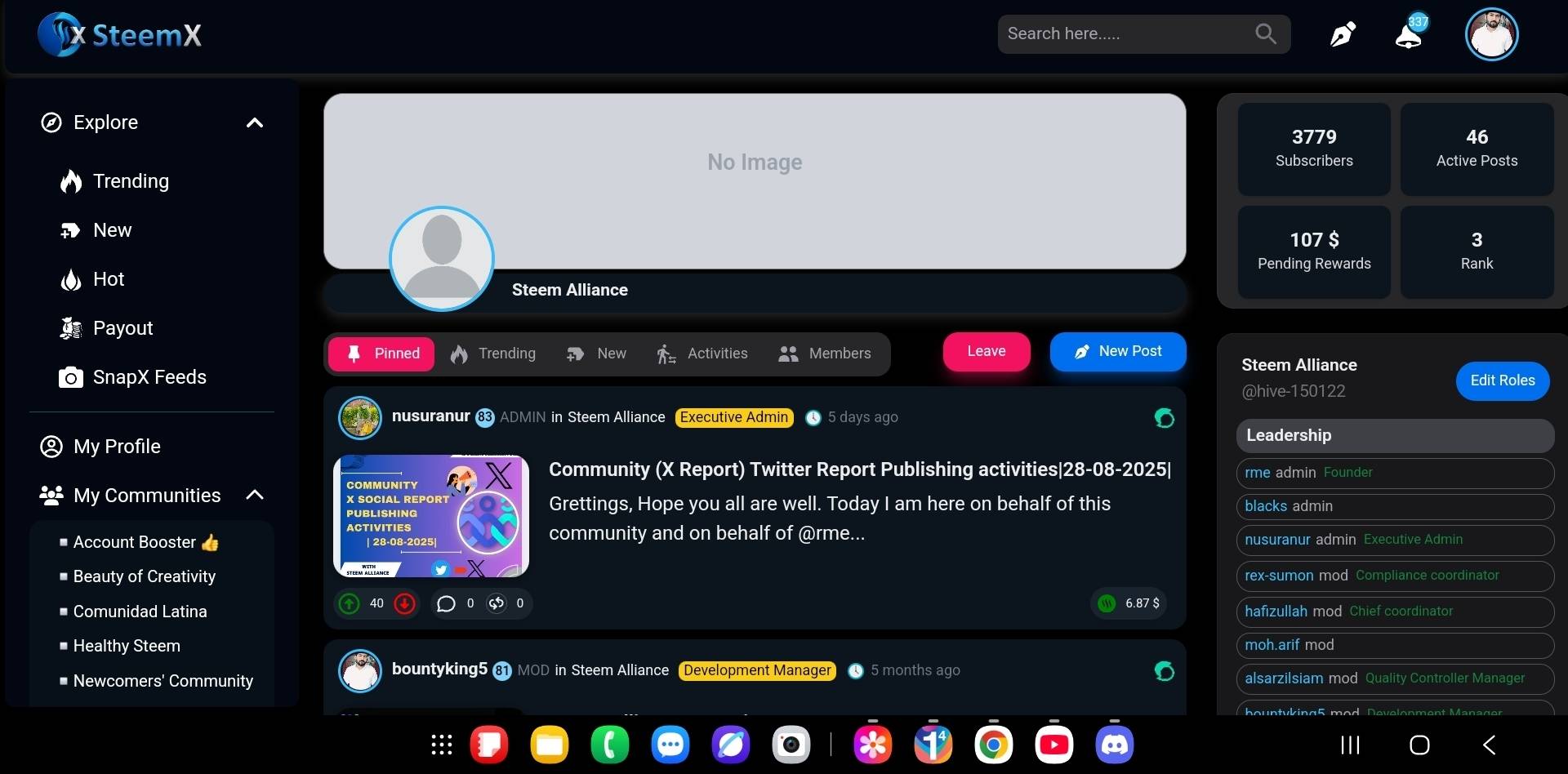Click the search magnifier icon
The image size is (1568, 774).
[x=1265, y=33]
